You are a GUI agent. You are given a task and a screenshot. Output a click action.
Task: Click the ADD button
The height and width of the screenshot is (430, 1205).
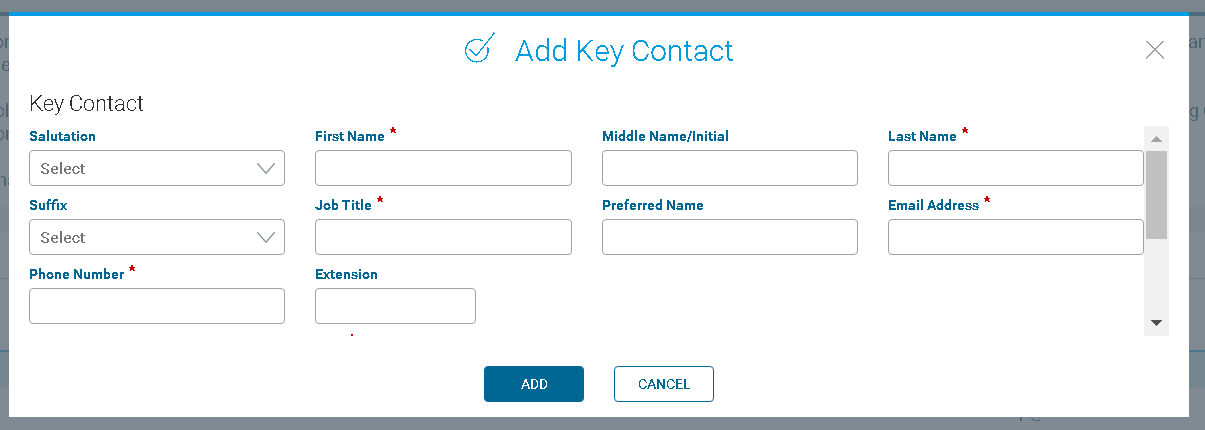click(534, 384)
